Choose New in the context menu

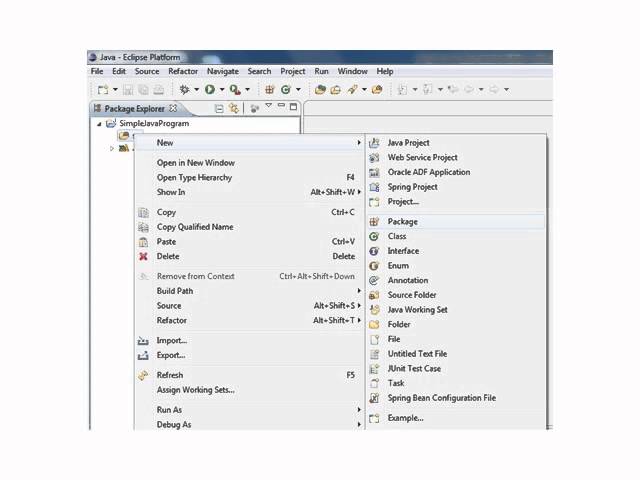(x=249, y=143)
